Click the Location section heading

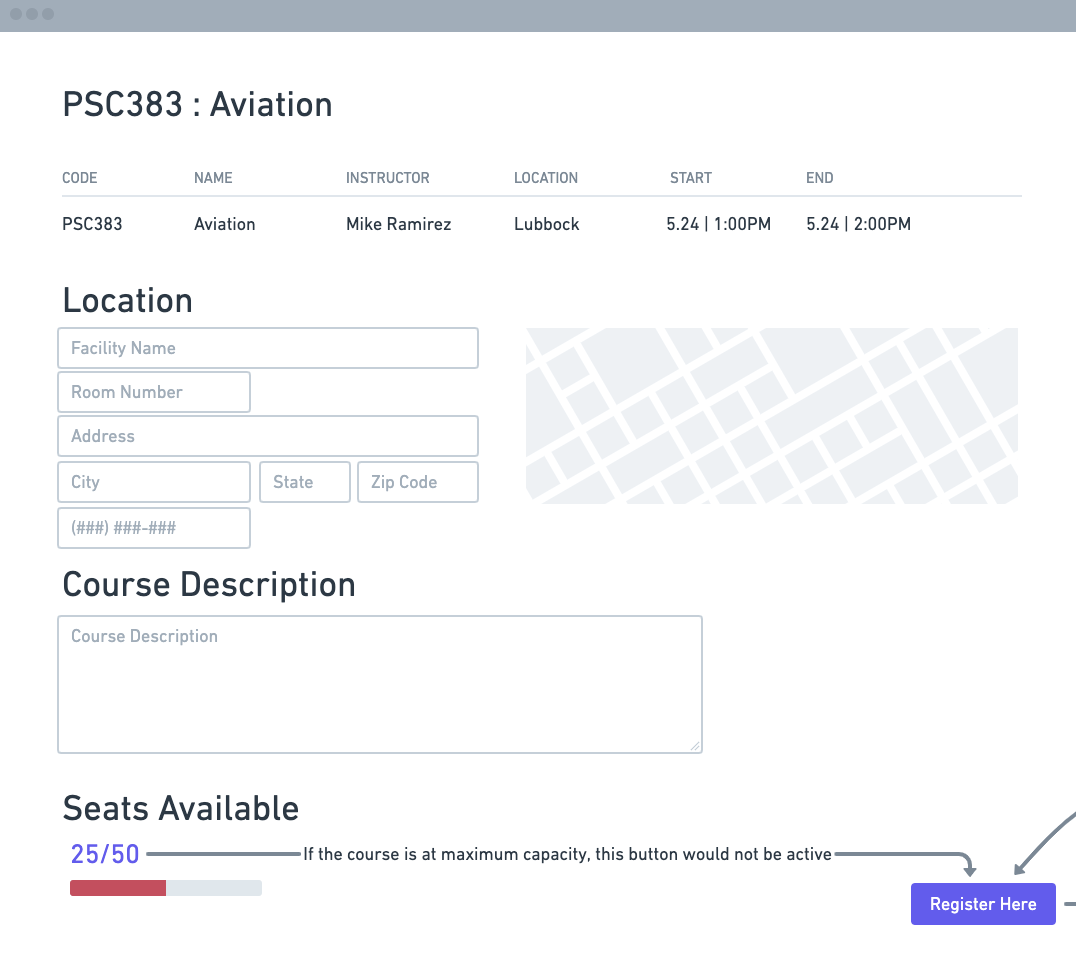tap(128, 301)
